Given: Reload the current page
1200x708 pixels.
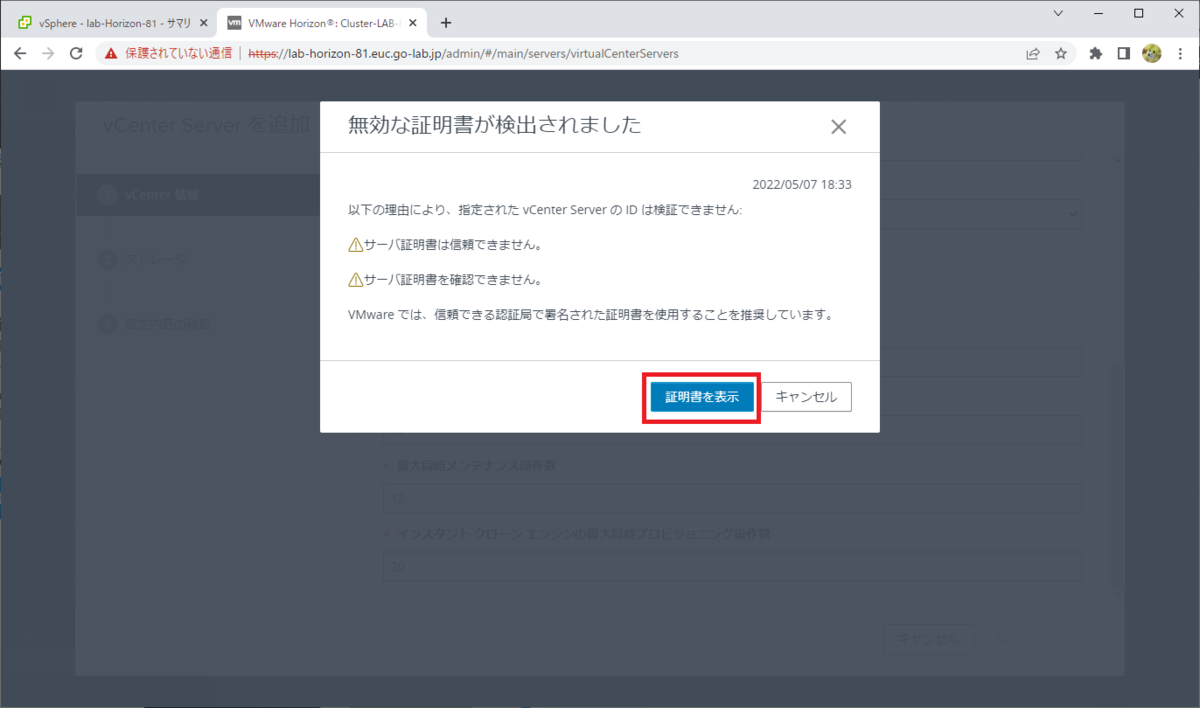Looking at the screenshot, I should (x=76, y=54).
